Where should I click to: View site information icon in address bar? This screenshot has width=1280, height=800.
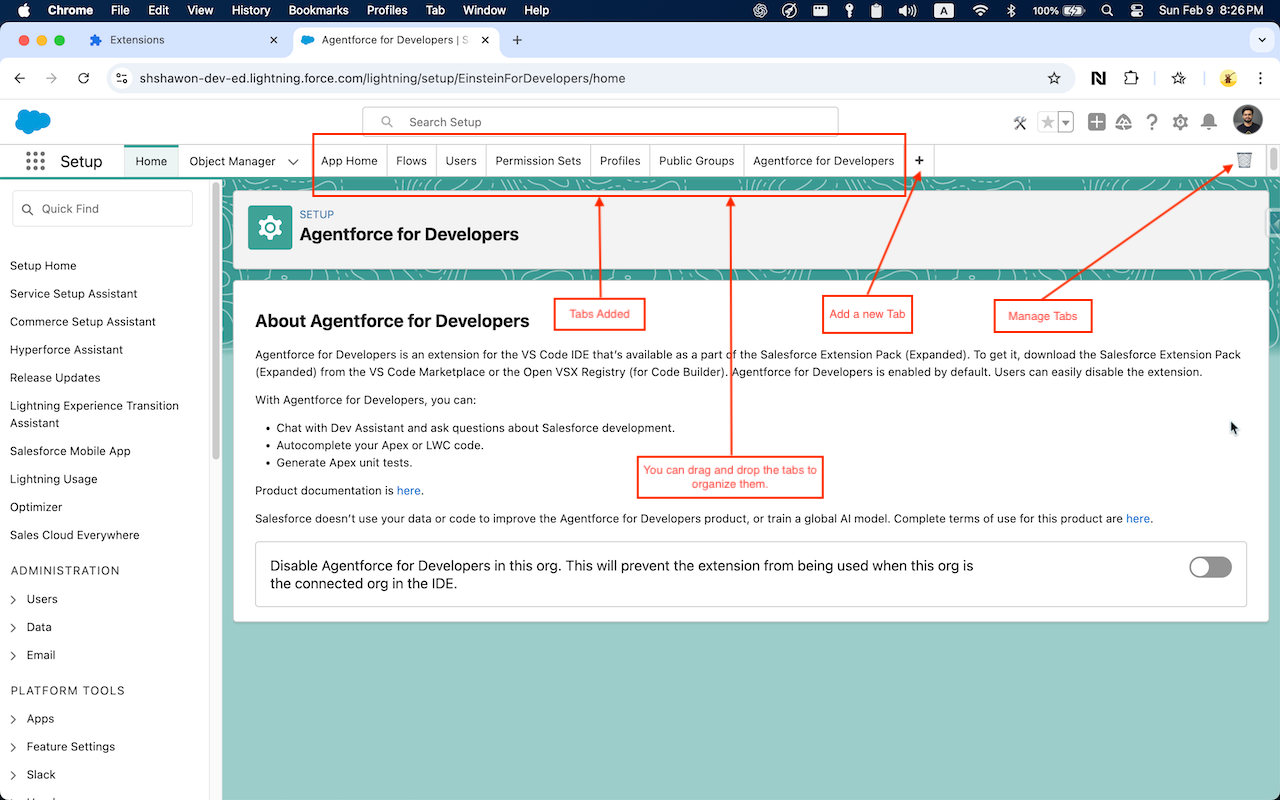121,78
